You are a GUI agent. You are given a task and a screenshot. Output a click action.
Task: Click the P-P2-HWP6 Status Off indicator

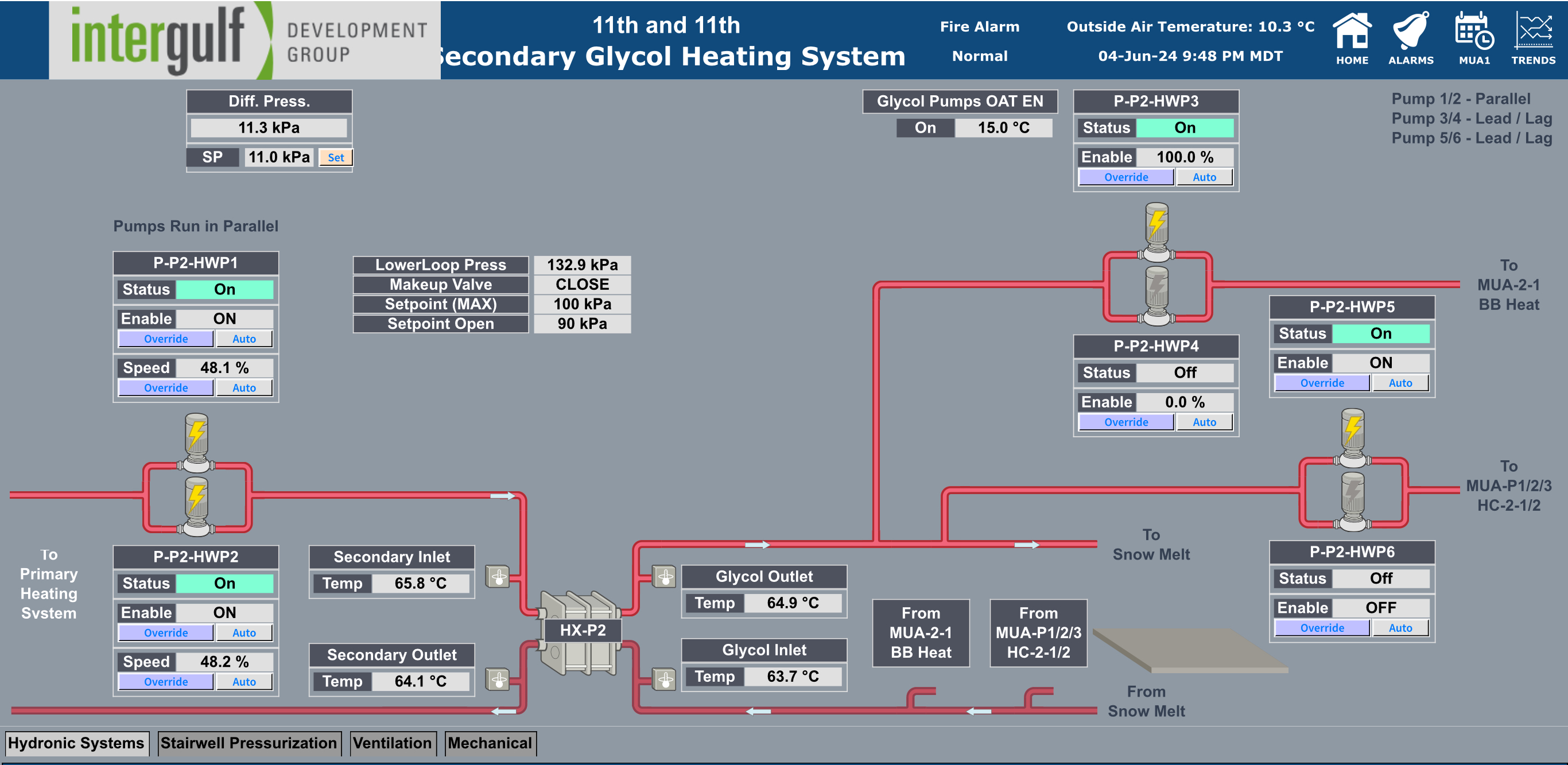pyautogui.click(x=1381, y=578)
